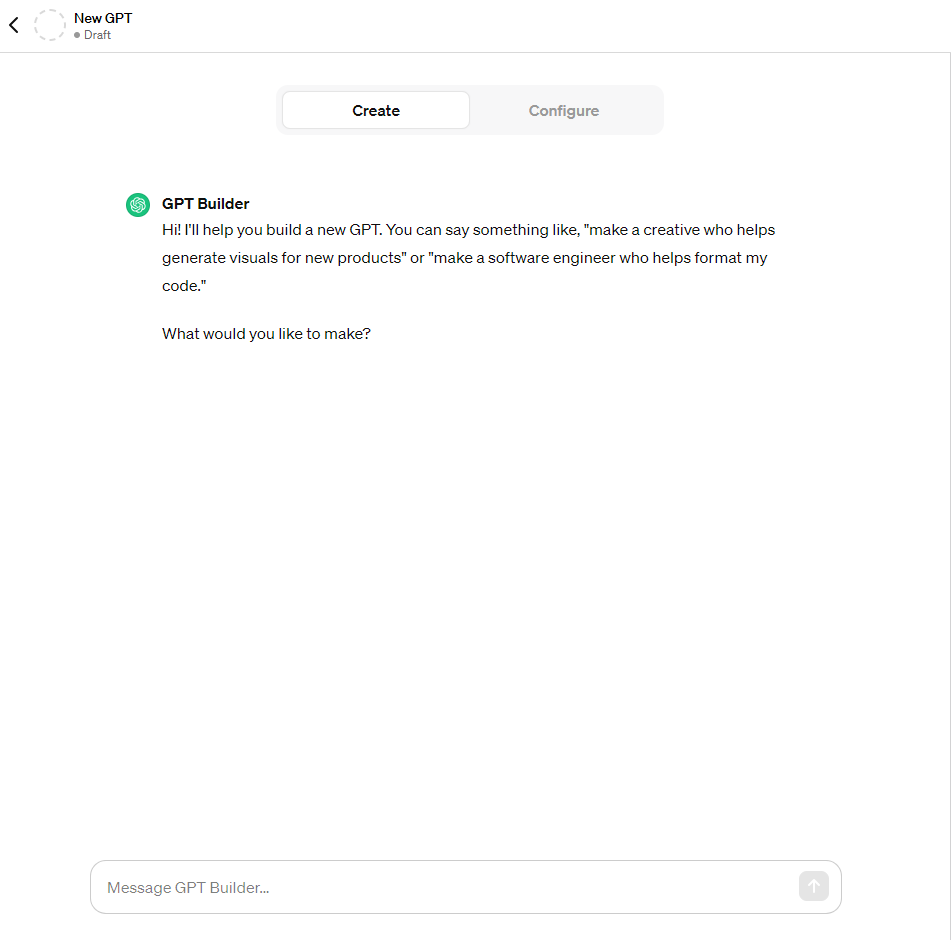
Task: Click the GPT Builder sender name
Action: [x=206, y=204]
